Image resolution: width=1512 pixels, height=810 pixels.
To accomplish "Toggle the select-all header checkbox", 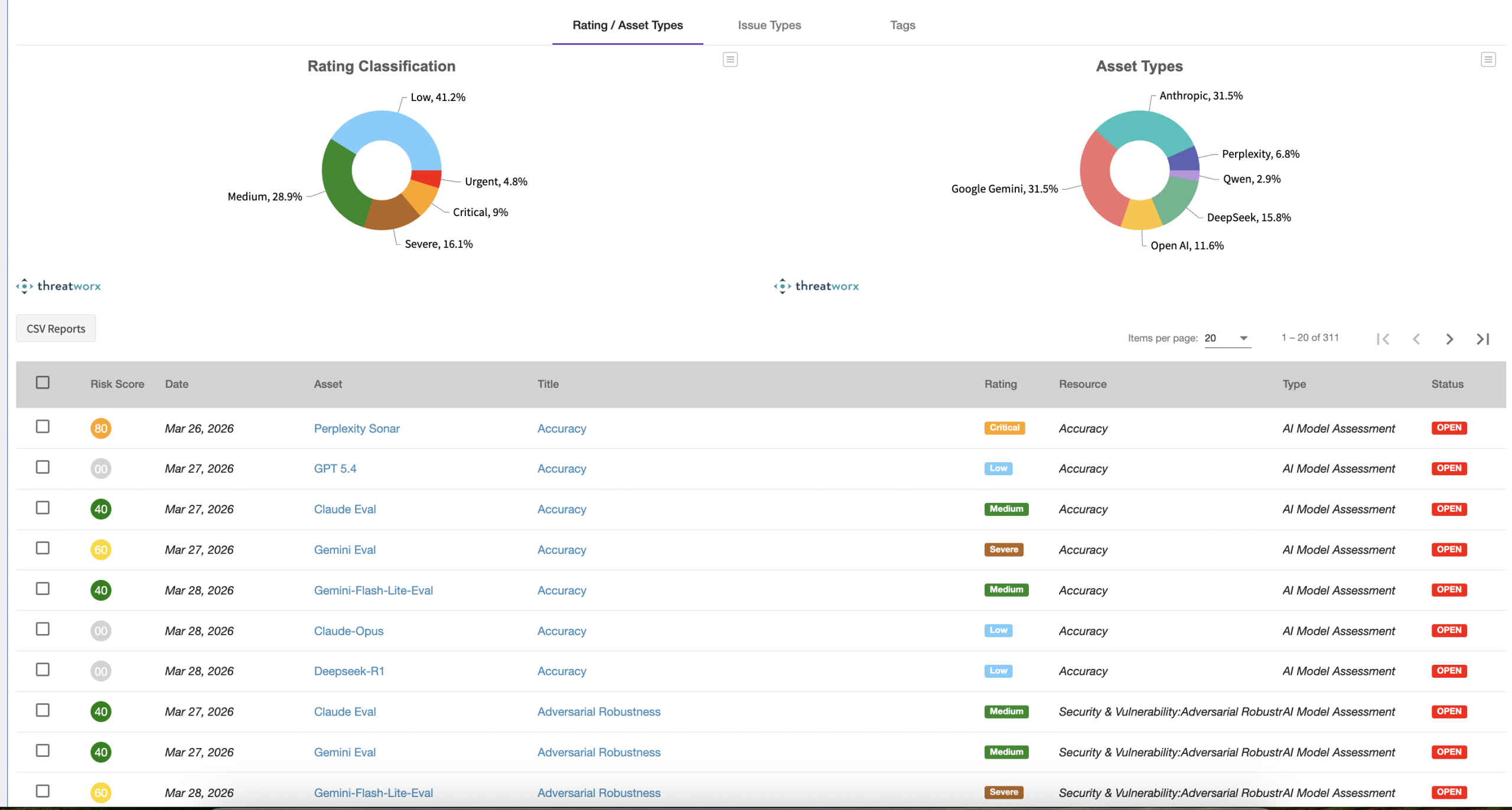I will 43,383.
